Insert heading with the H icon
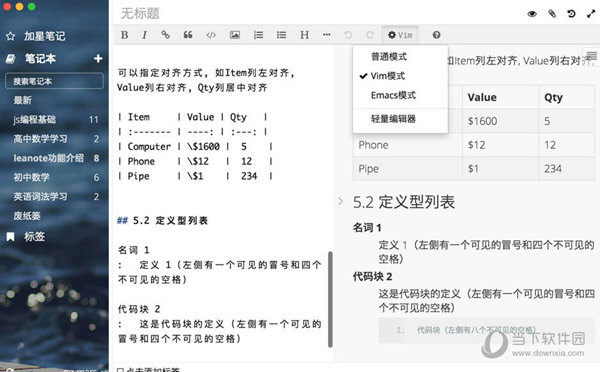Screen dimensions: 600x372 click(x=304, y=35)
